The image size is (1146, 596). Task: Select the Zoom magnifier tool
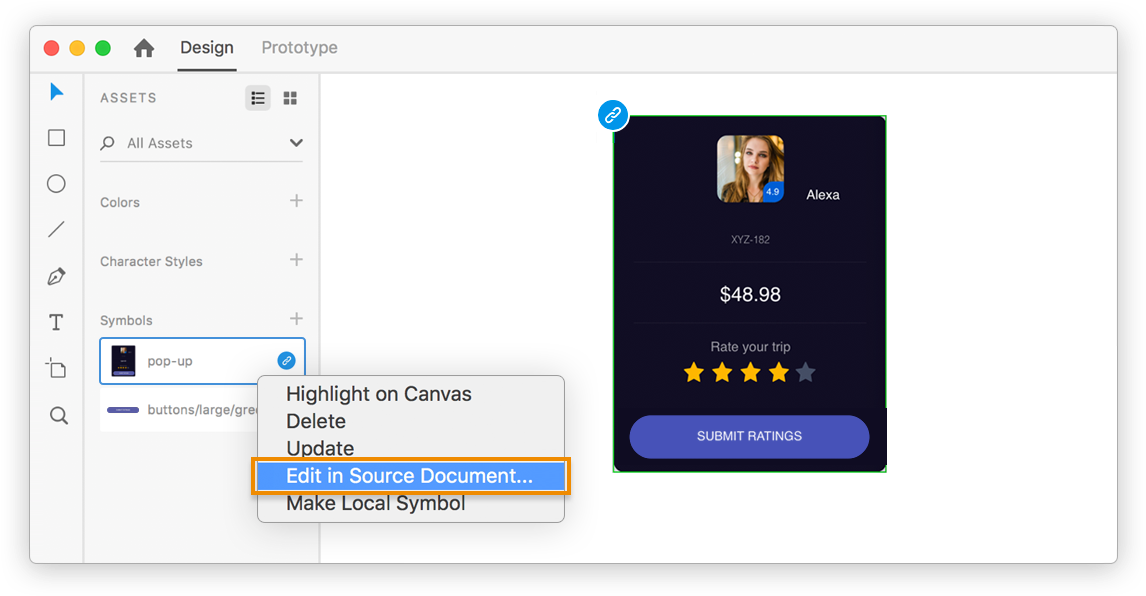click(58, 415)
